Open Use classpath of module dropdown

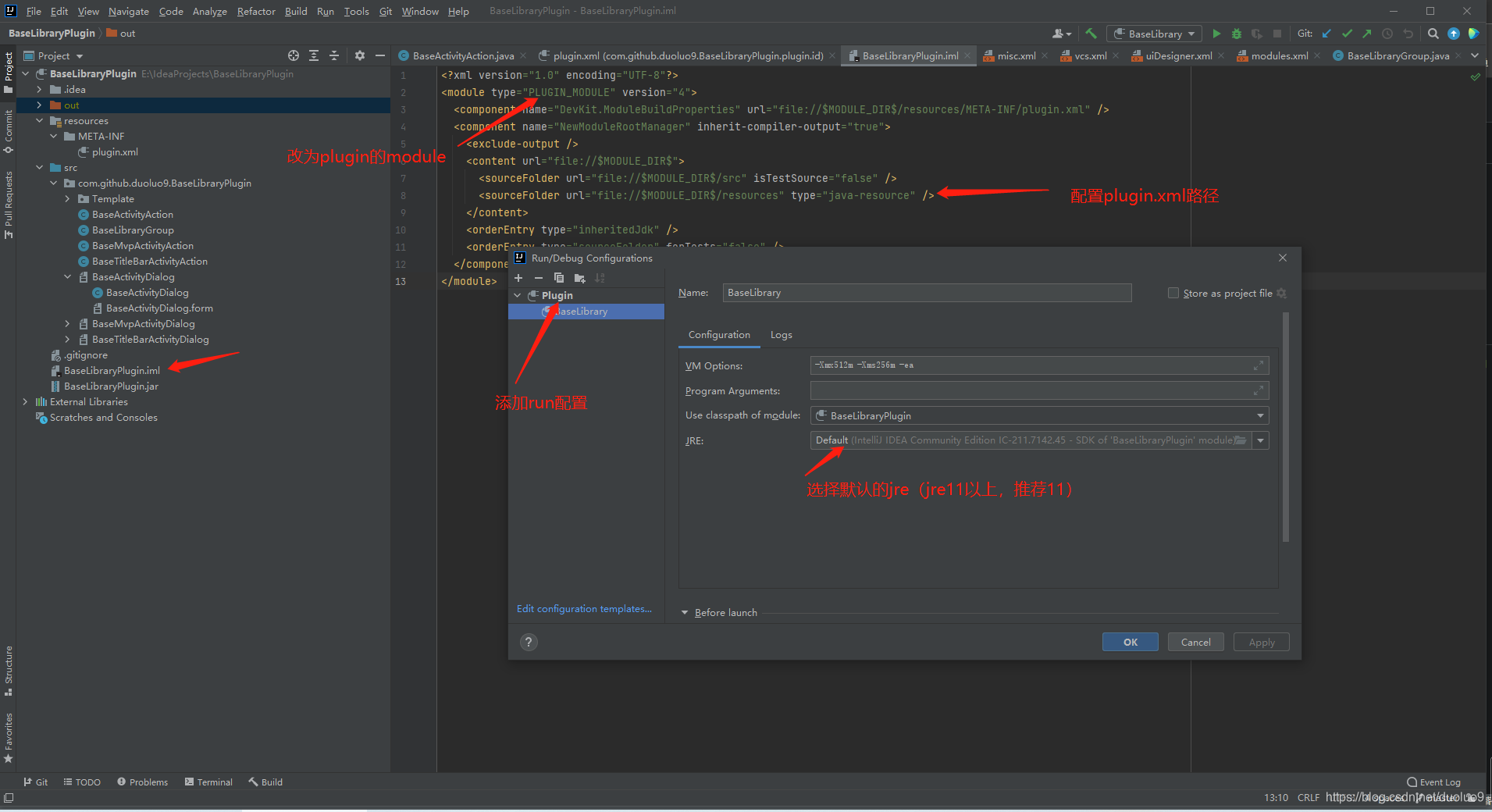(x=1260, y=415)
